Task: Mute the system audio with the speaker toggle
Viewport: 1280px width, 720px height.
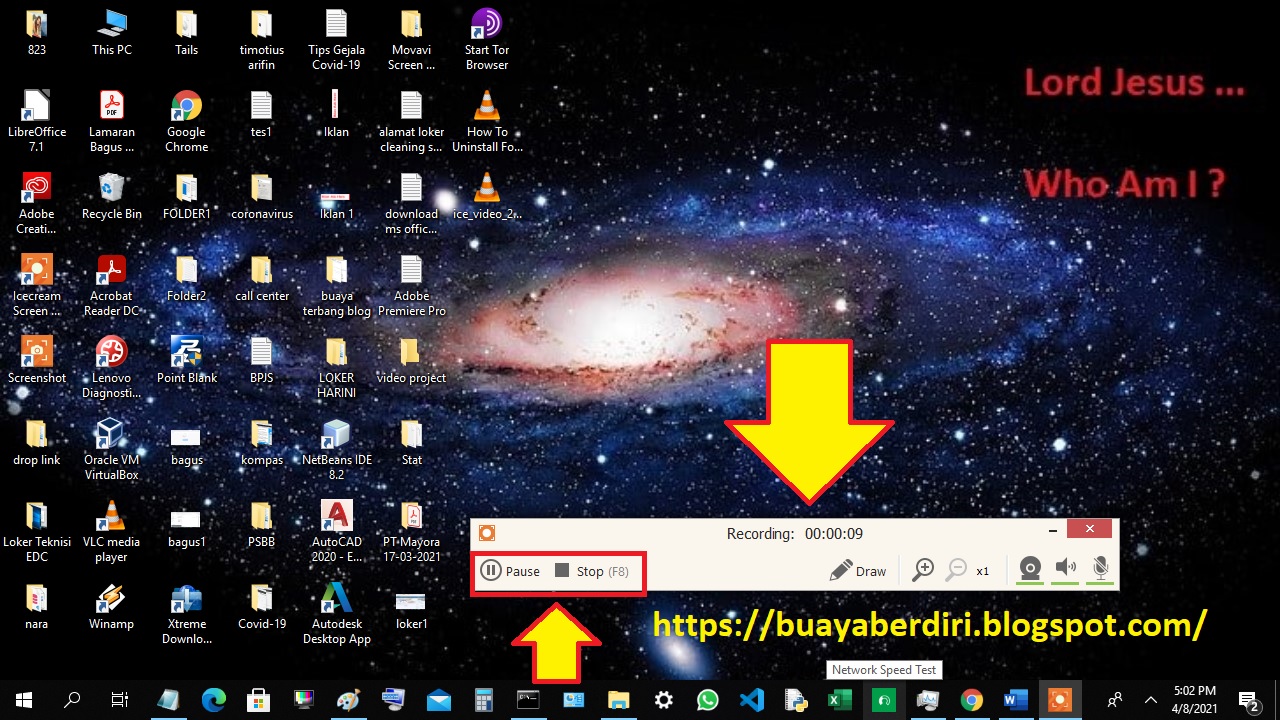Action: click(x=1065, y=570)
